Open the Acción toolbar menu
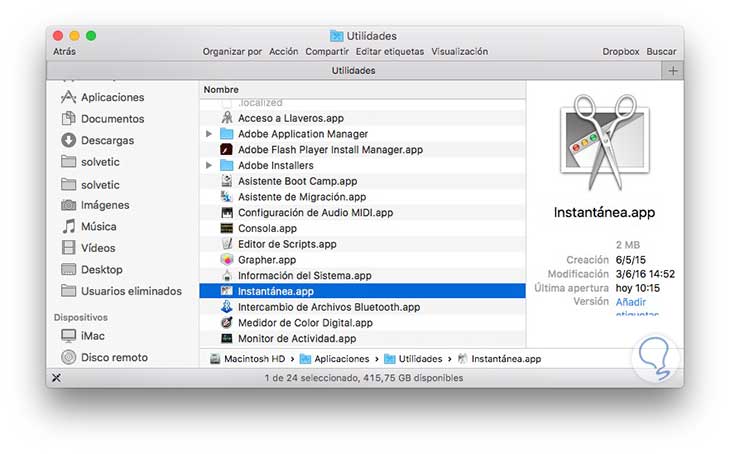The width and height of the screenshot is (730, 454). coord(283,52)
